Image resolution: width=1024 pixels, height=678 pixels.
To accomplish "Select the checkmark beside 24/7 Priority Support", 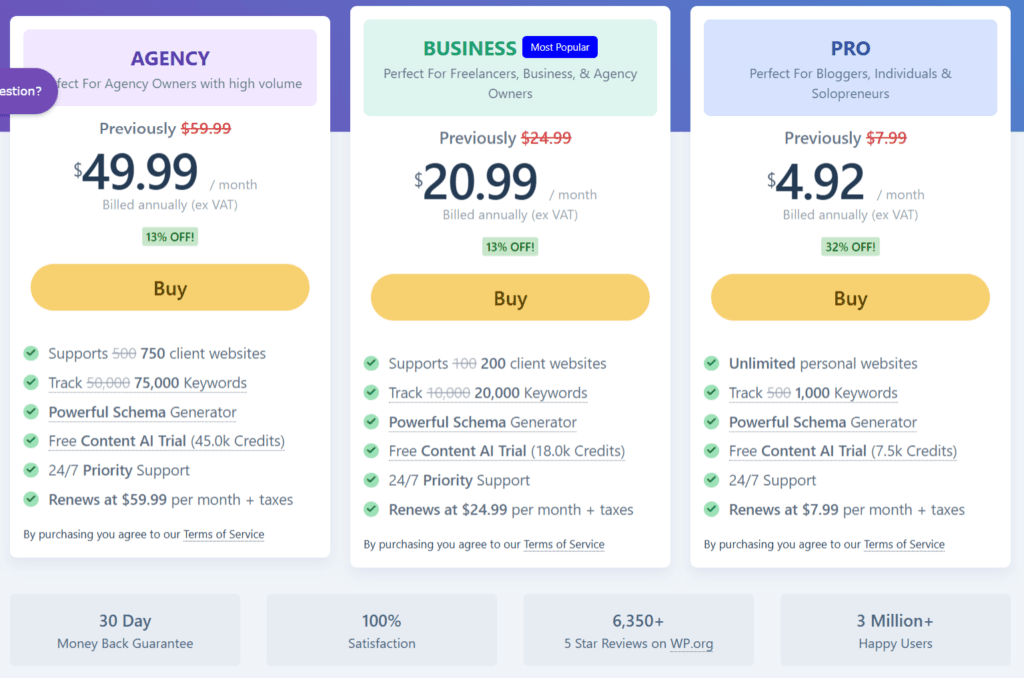I will (x=31, y=470).
